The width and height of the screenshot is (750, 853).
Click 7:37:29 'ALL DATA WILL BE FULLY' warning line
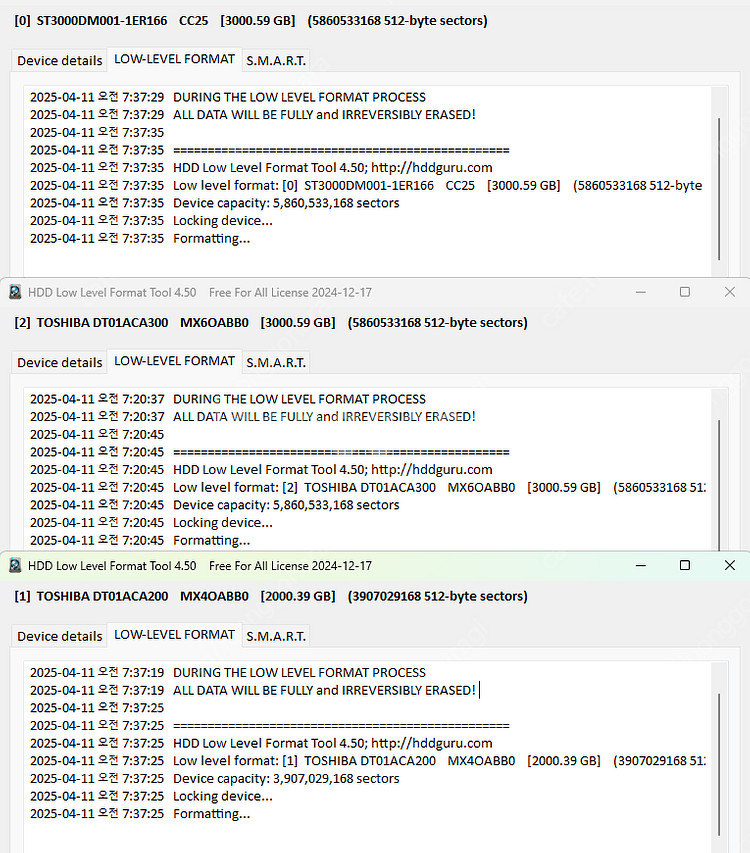click(253, 115)
